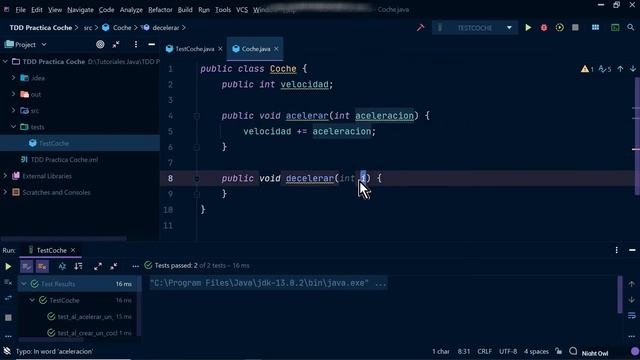Viewport: 640px width, 360px height.
Task: Click 4 spaces indent setting
Action: coord(536,351)
